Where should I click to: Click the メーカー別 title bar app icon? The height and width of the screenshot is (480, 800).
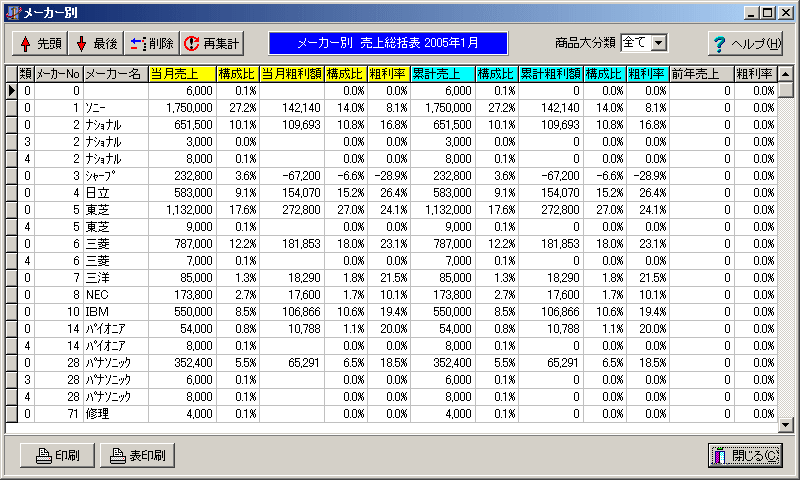pos(14,13)
